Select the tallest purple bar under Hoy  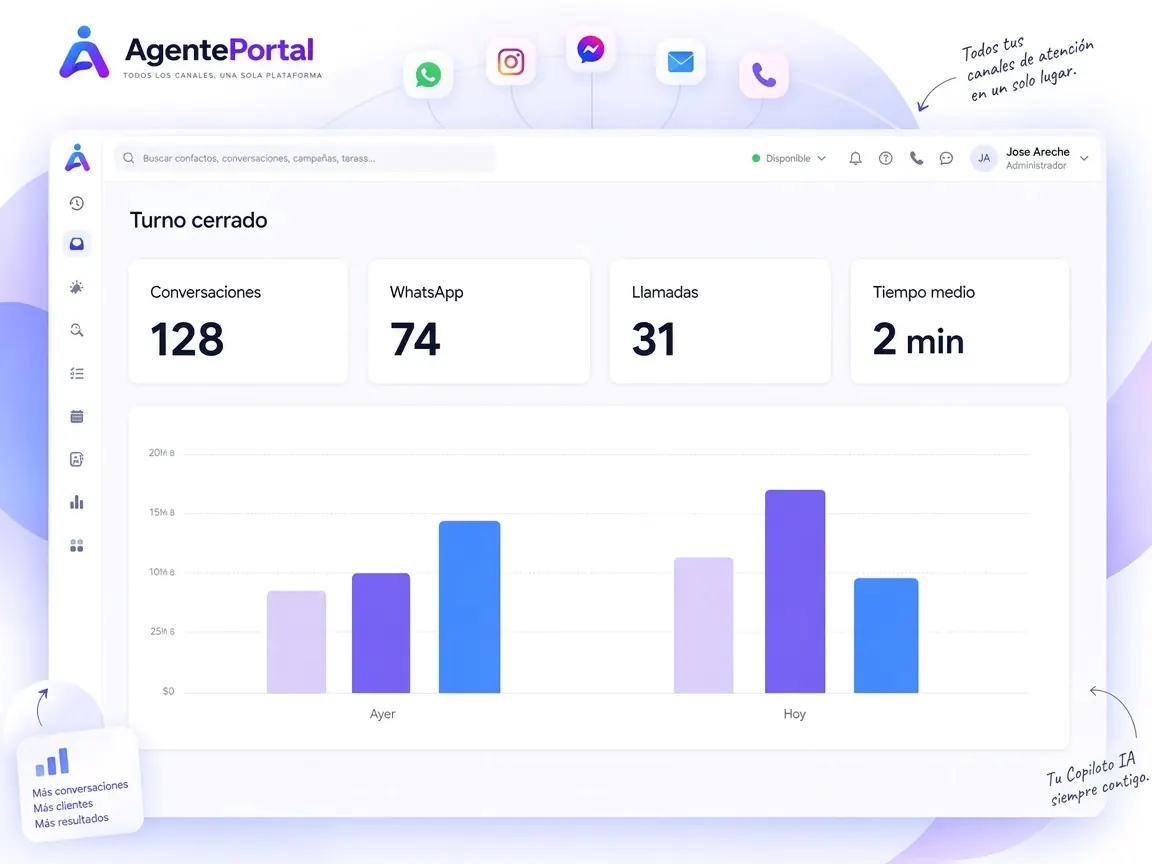click(795, 591)
